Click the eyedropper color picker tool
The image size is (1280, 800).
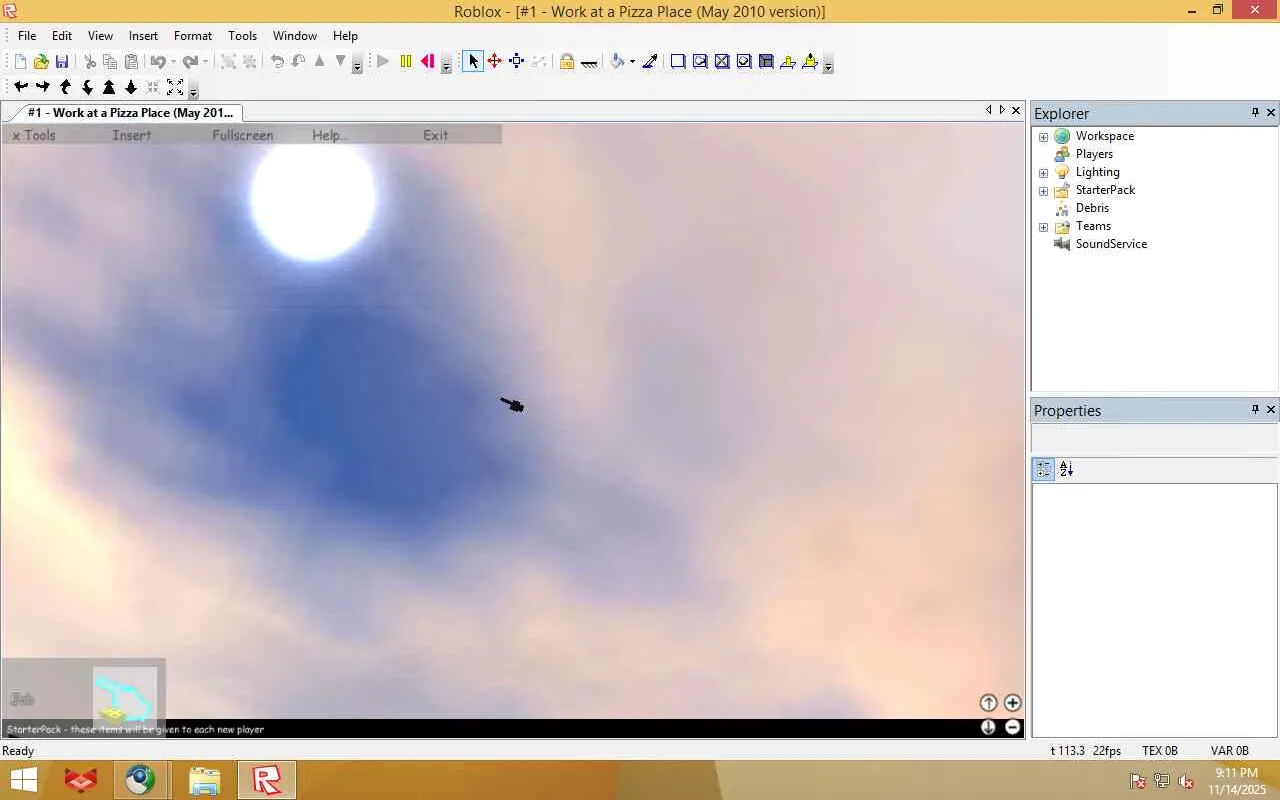click(649, 62)
